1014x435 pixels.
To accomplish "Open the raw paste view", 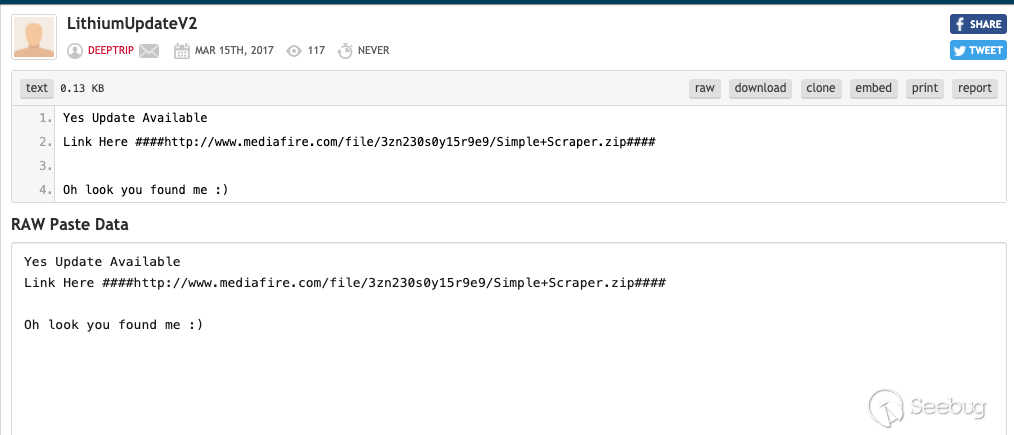I will pos(705,88).
